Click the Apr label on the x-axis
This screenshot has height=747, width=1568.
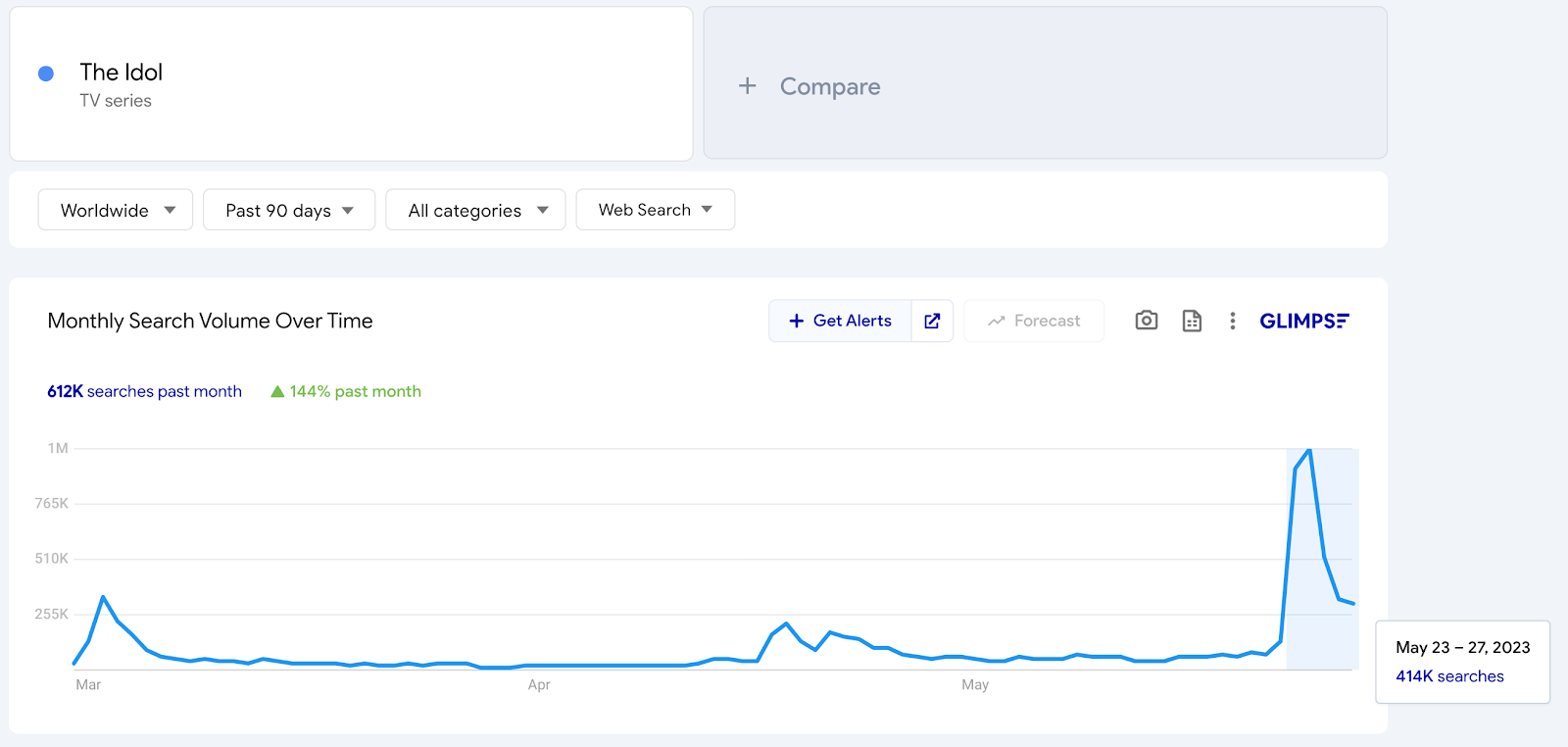point(539,684)
